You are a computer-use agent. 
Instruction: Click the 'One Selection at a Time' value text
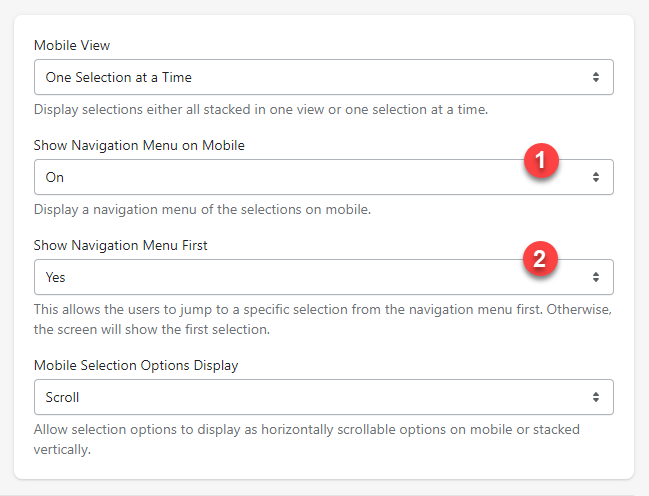point(119,77)
